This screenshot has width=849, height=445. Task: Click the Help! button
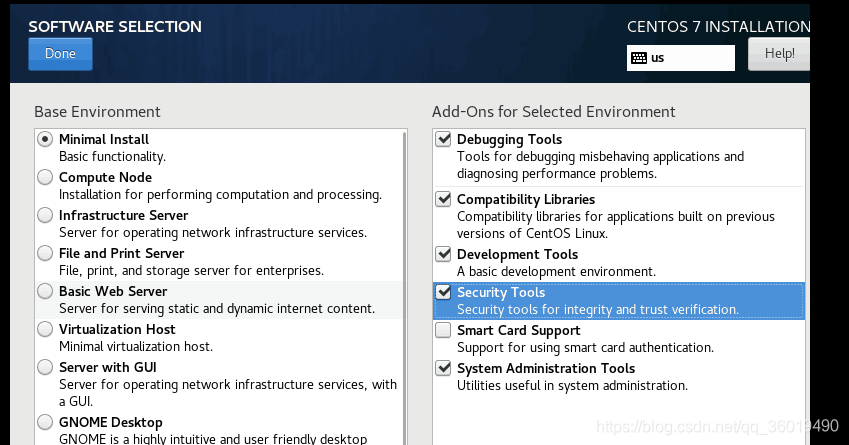coord(778,54)
